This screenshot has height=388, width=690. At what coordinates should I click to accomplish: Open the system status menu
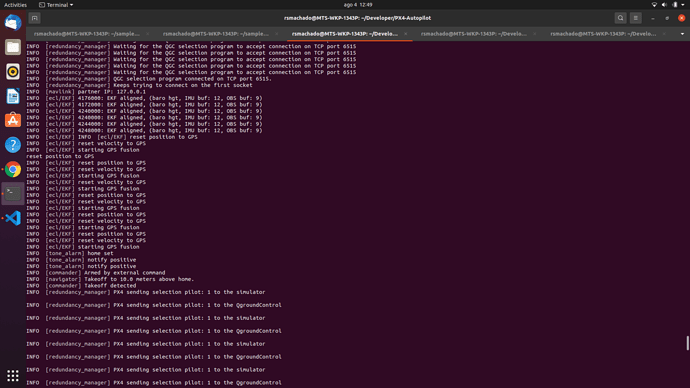click(668, 5)
